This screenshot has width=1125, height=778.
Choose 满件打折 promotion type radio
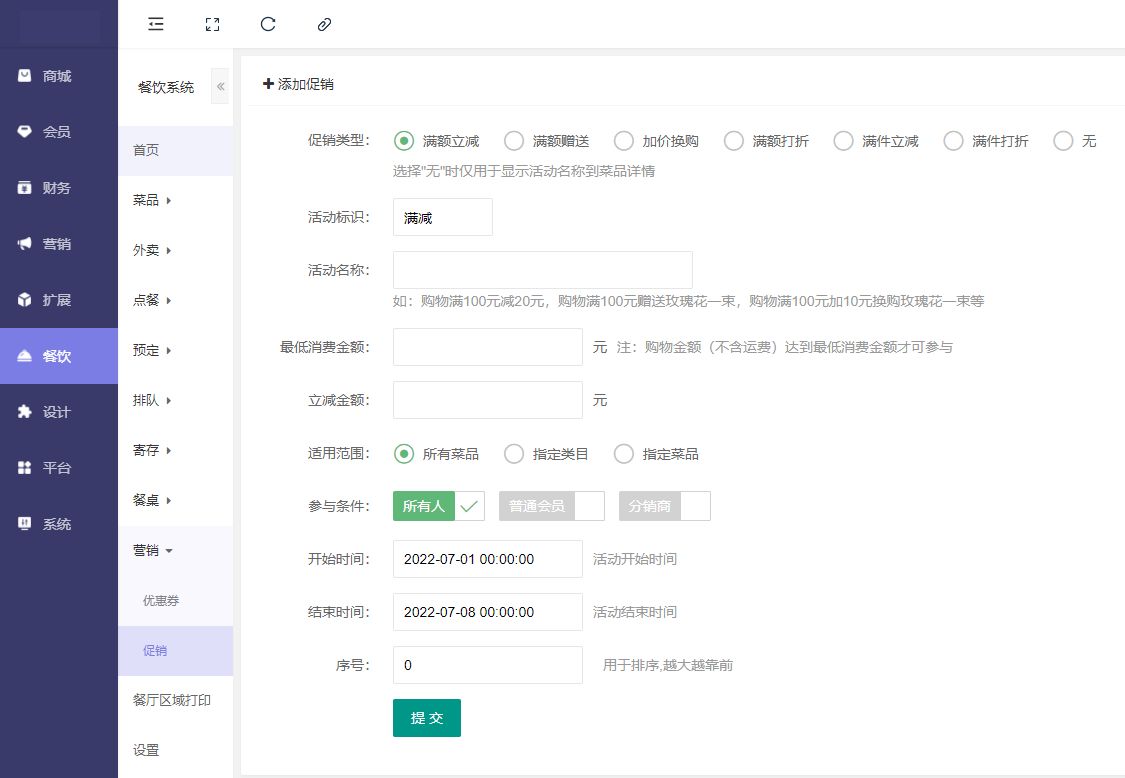click(954, 141)
